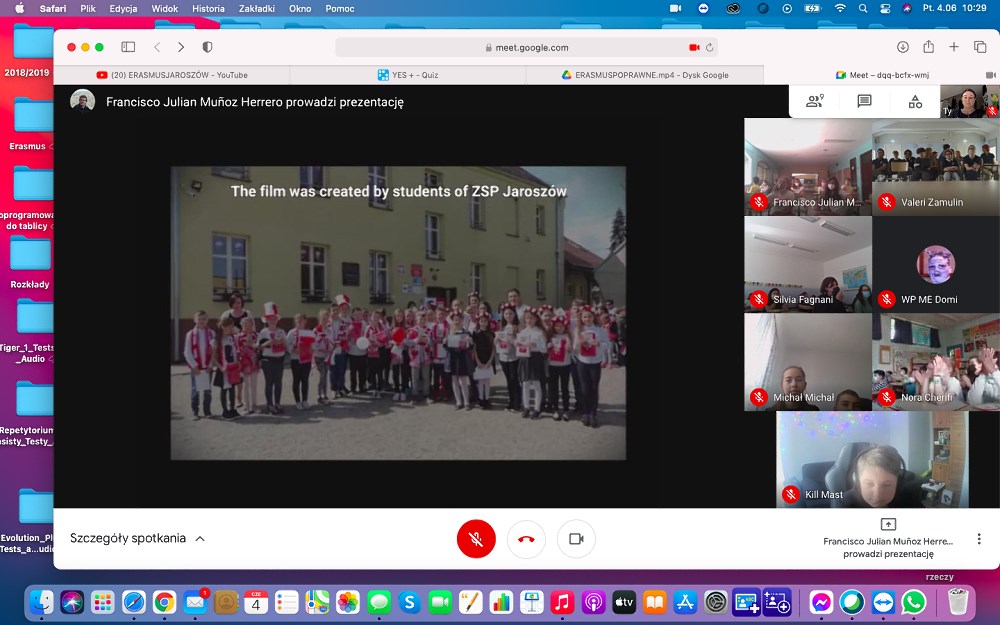1000x625 pixels.
Task: Open the Zakładki menu in menu bar
Action: pos(256,8)
